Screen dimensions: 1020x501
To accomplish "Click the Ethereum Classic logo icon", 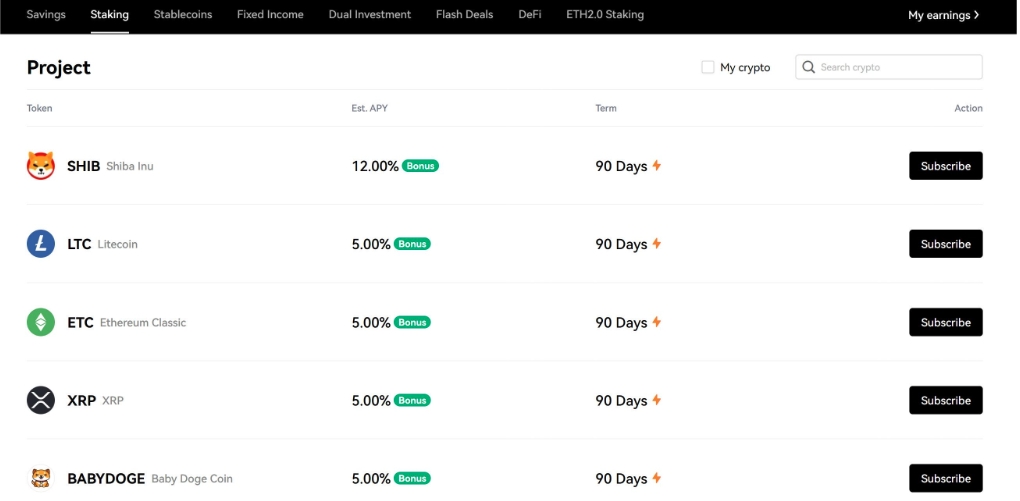I will pos(40,322).
